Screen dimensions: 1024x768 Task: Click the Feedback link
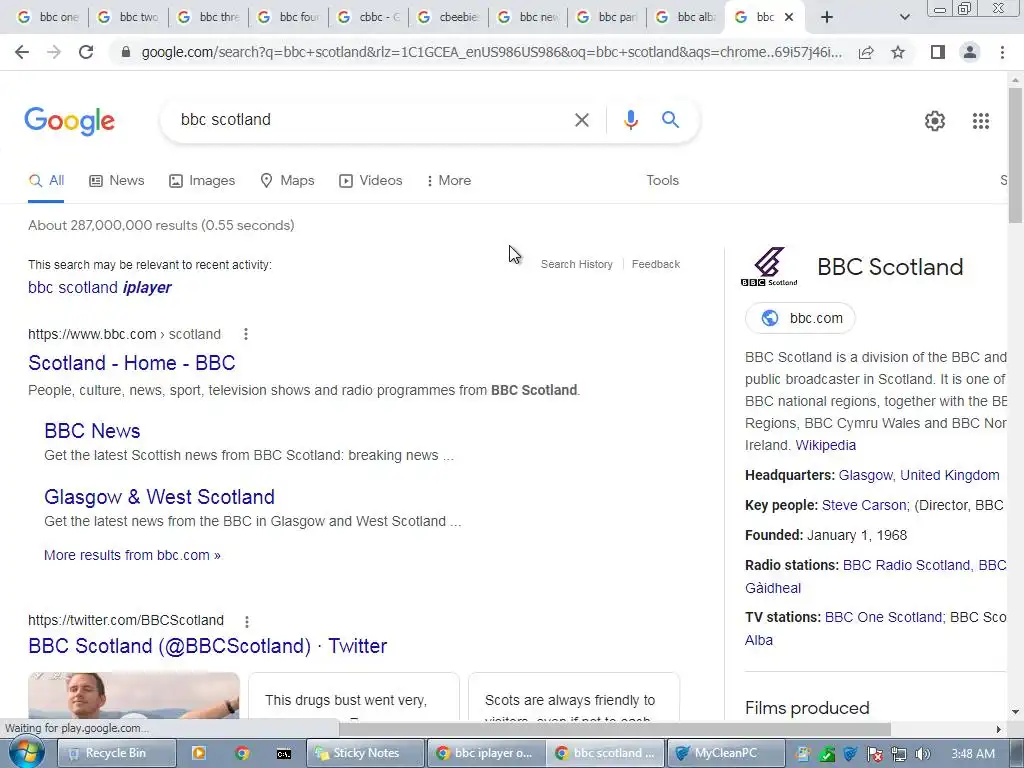coord(656,264)
